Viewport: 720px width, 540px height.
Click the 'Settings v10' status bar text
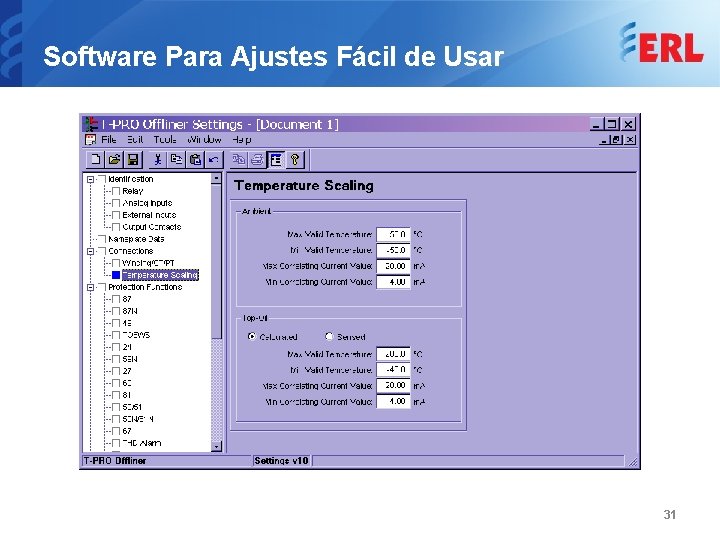(x=281, y=461)
